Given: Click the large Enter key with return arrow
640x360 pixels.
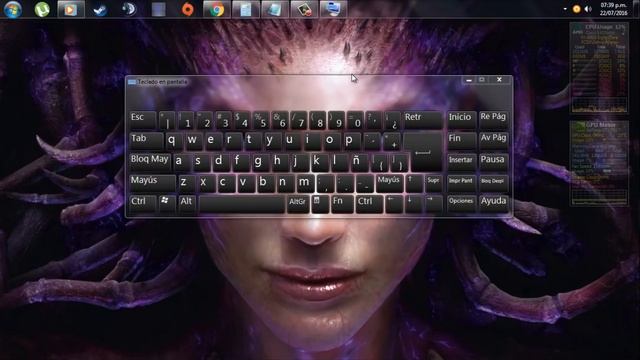Looking at the screenshot, I should coord(423,152).
